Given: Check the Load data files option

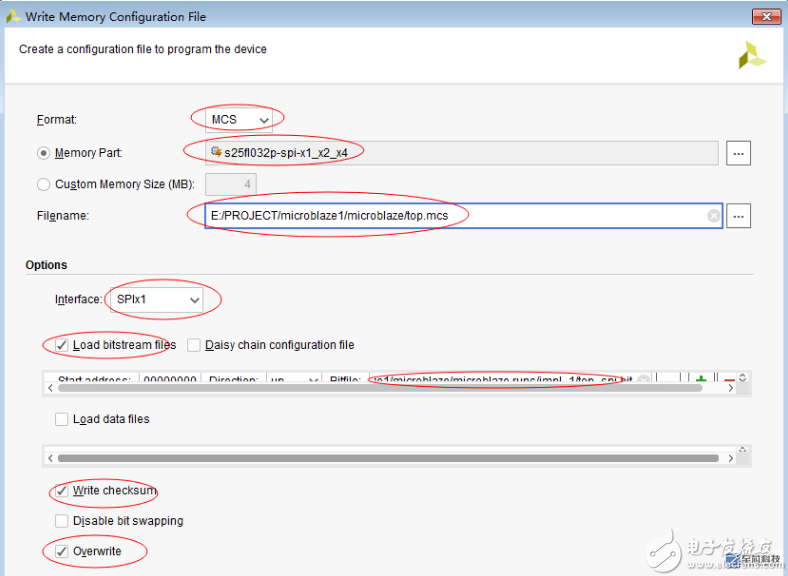Looking at the screenshot, I should [63, 419].
